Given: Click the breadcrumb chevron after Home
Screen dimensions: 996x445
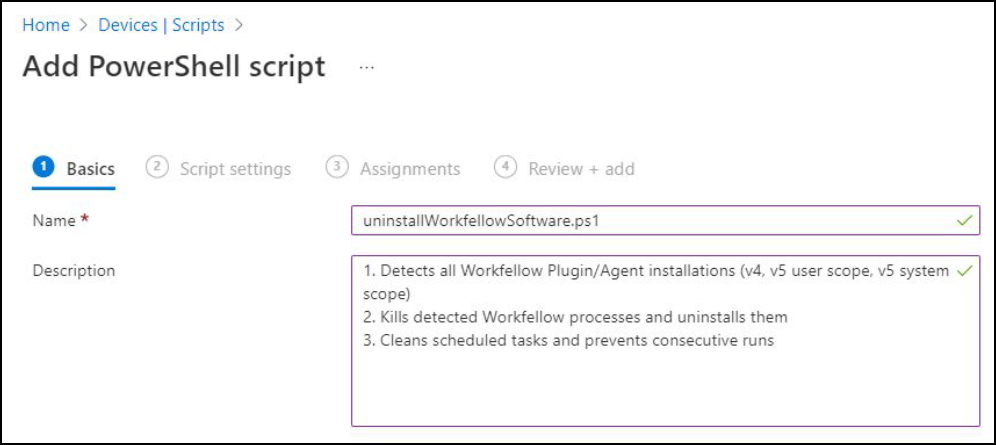Looking at the screenshot, I should pos(83,25).
